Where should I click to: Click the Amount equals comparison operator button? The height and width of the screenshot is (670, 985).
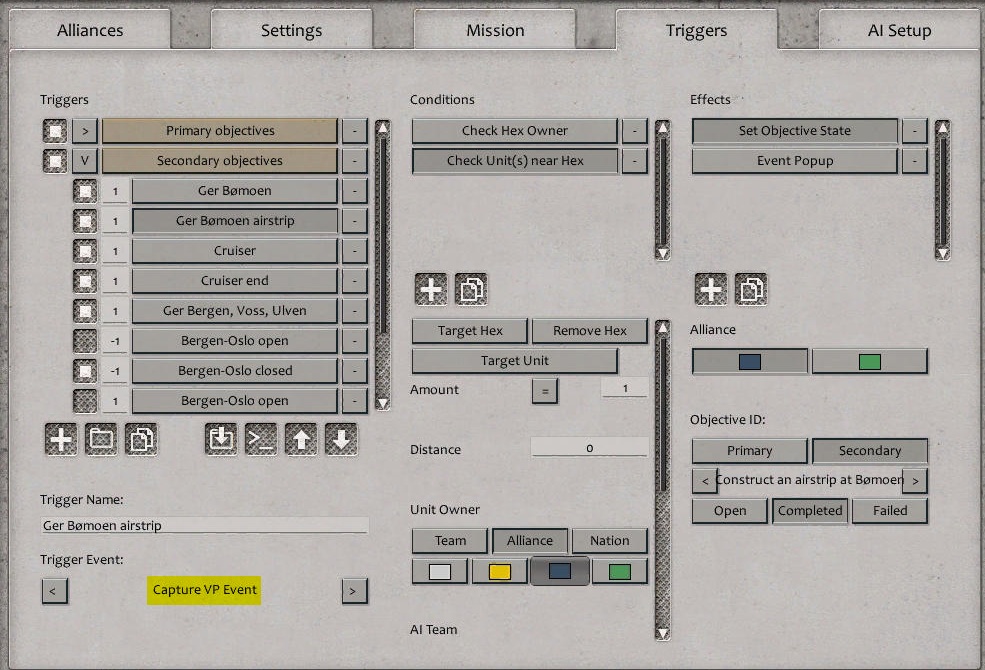(545, 391)
